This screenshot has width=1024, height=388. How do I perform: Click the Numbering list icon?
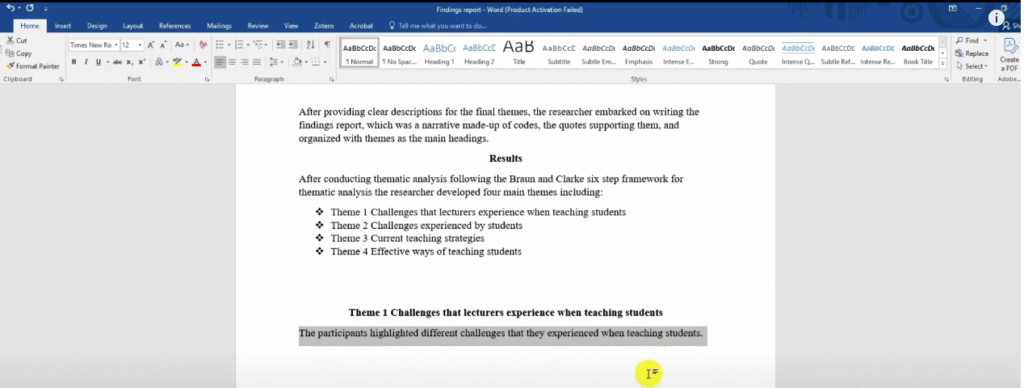click(238, 45)
